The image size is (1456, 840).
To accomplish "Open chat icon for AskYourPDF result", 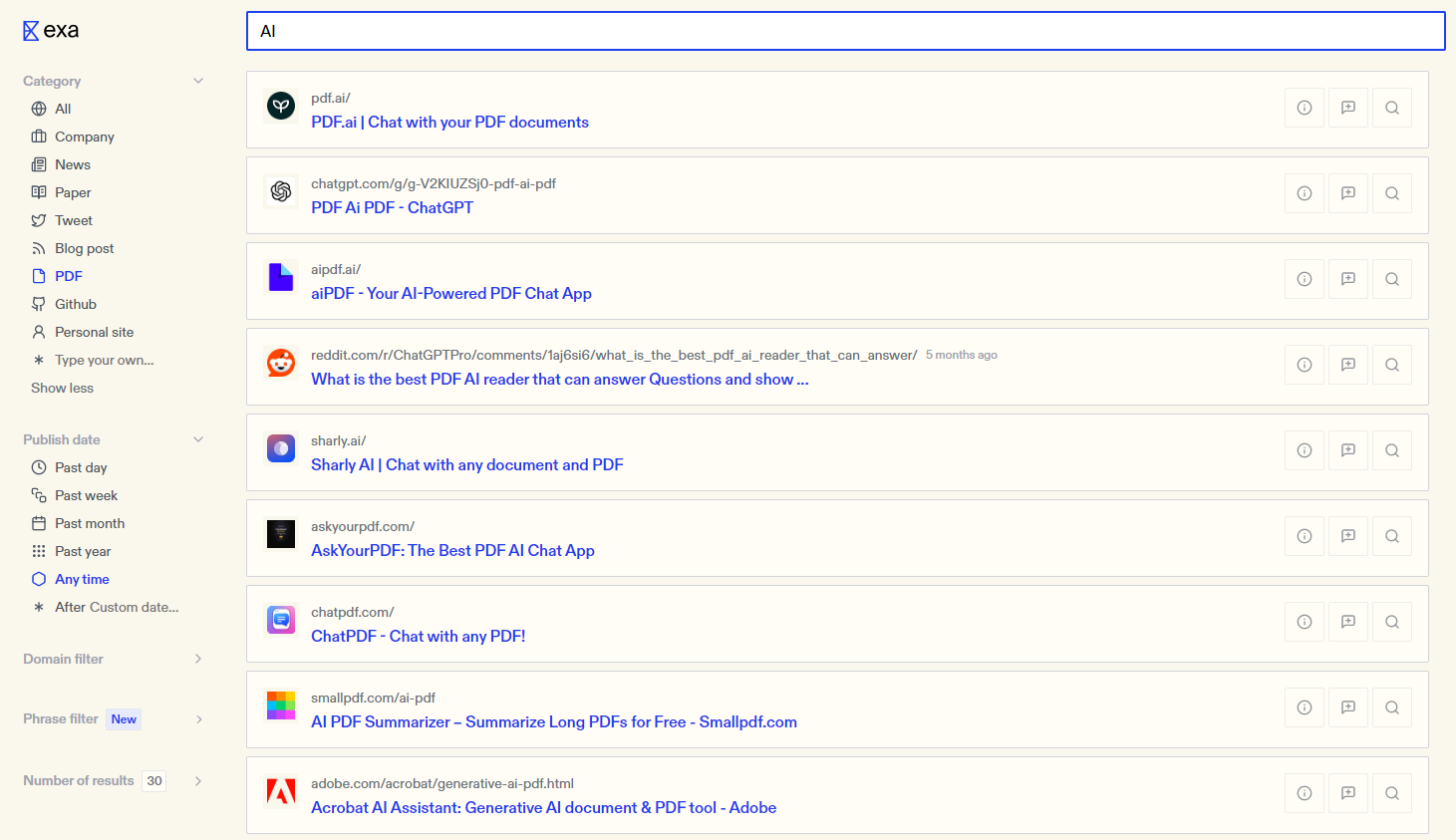I will [1348, 536].
